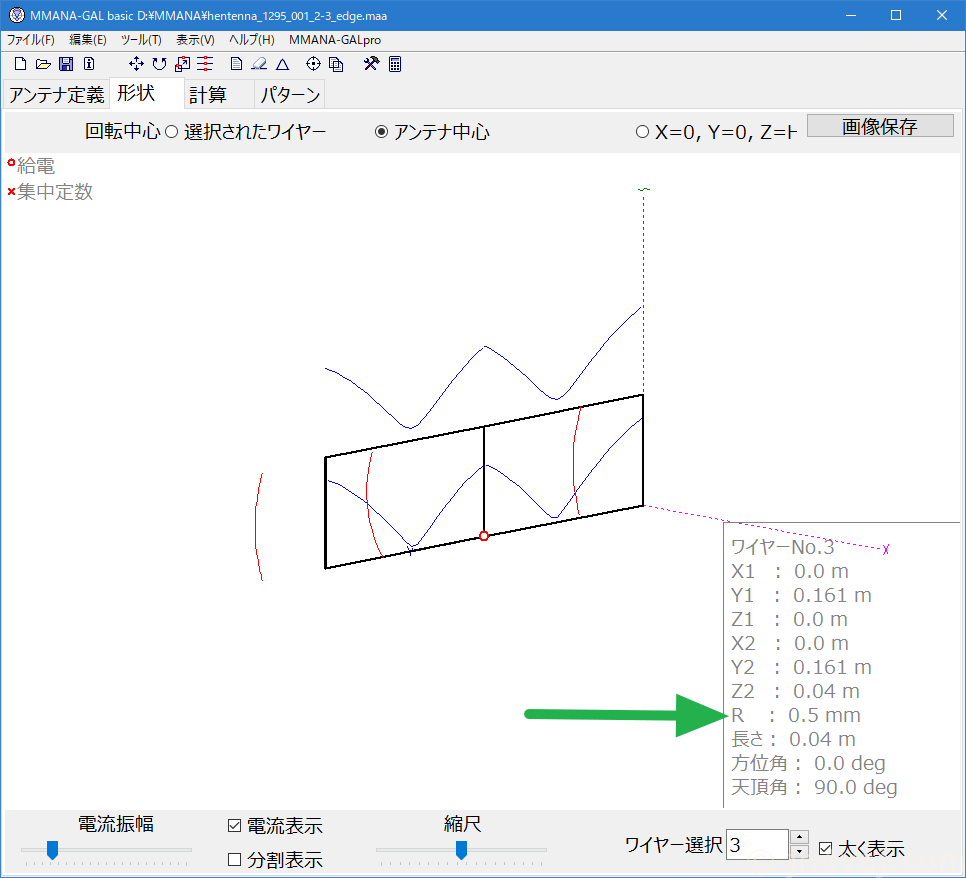Switch to the アンテナ定義 tab
Viewport: 966px width, 878px height.
point(57,95)
